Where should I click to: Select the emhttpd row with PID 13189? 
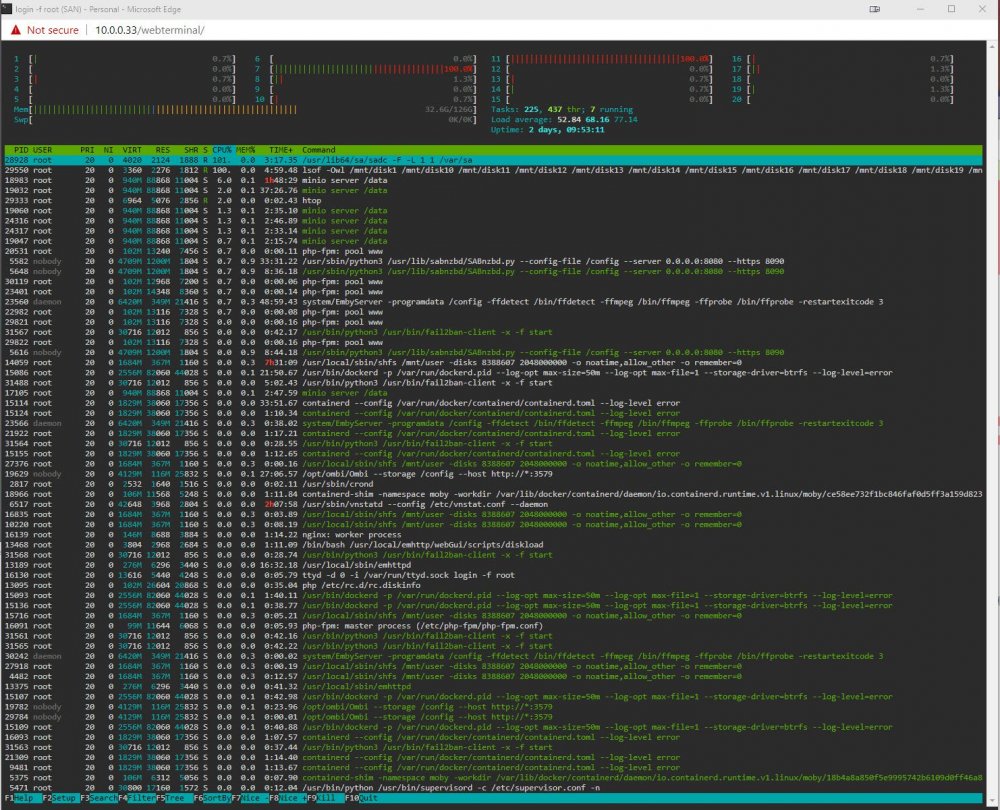click(x=493, y=565)
